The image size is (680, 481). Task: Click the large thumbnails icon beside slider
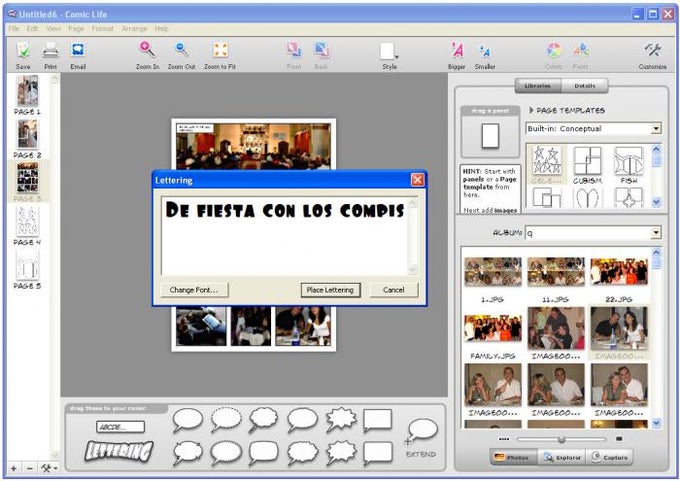point(619,439)
